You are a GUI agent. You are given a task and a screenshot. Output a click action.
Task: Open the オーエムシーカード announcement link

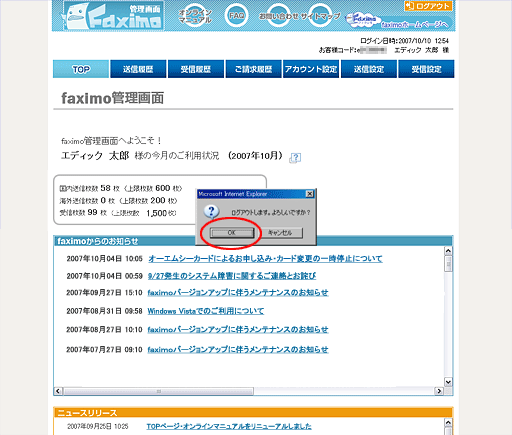tap(265, 258)
